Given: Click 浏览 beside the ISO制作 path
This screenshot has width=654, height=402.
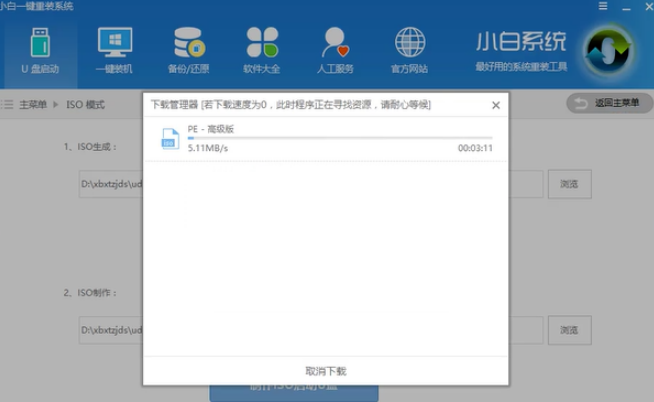Looking at the screenshot, I should point(569,330).
